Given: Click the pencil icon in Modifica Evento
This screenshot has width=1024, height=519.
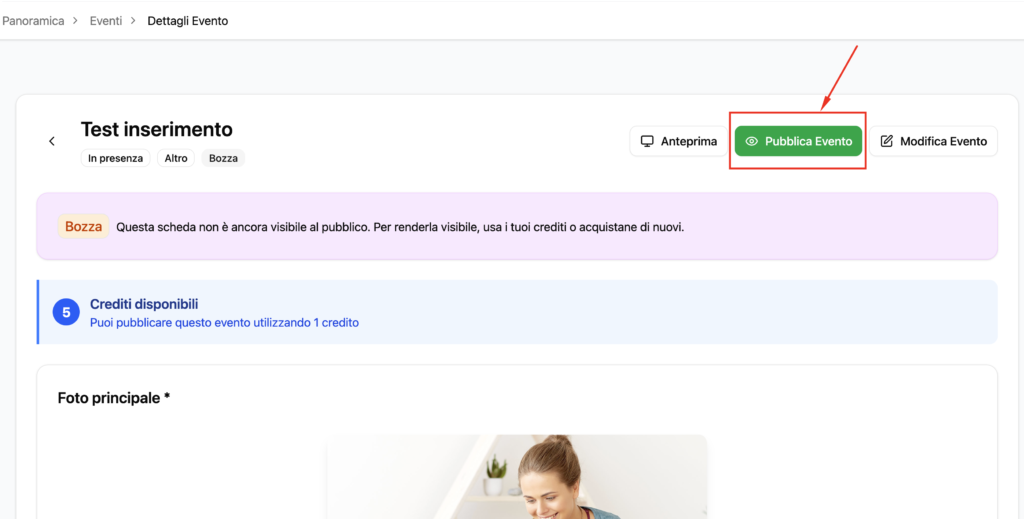Looking at the screenshot, I should [886, 141].
